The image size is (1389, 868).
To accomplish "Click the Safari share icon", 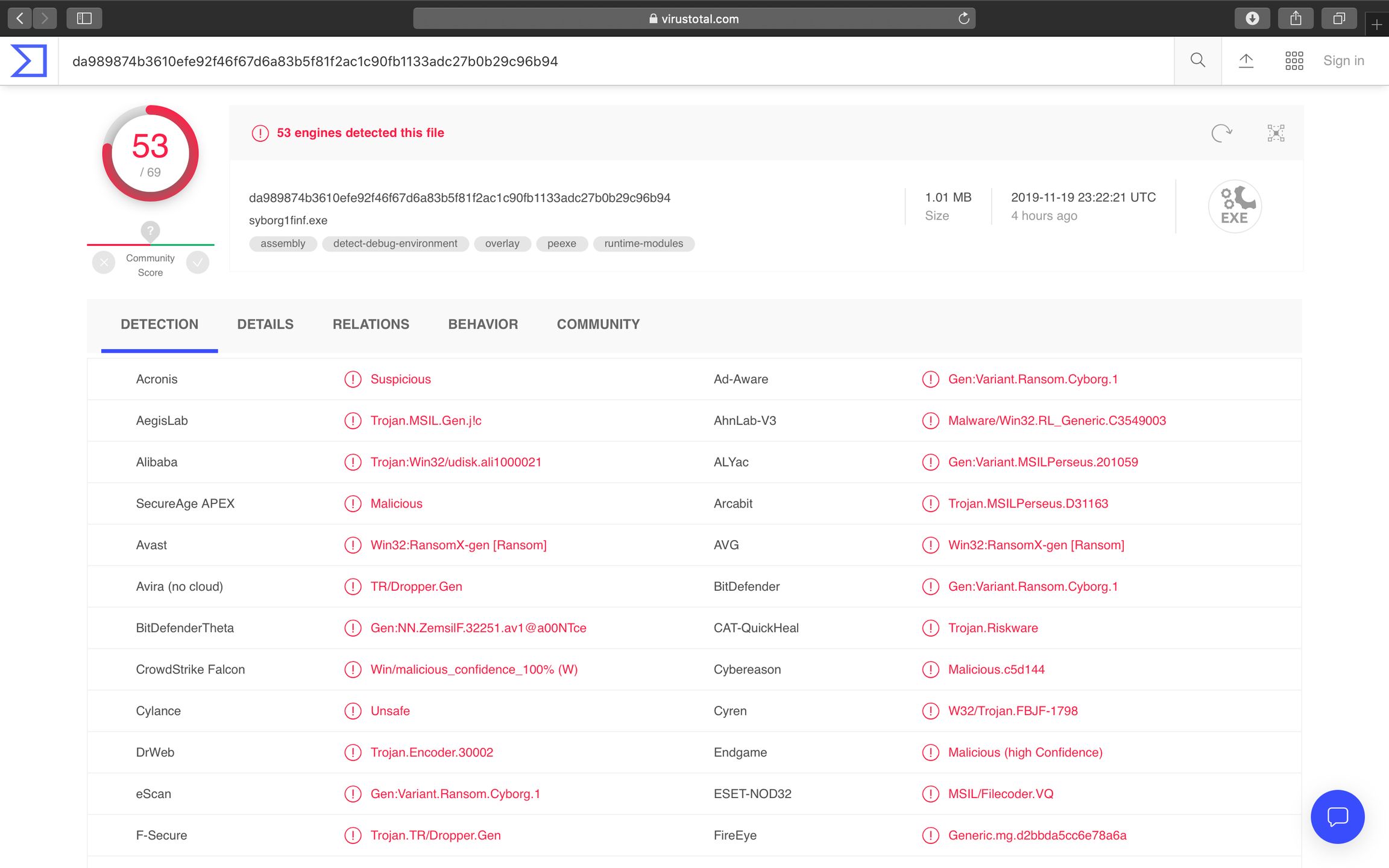I will point(1296,19).
